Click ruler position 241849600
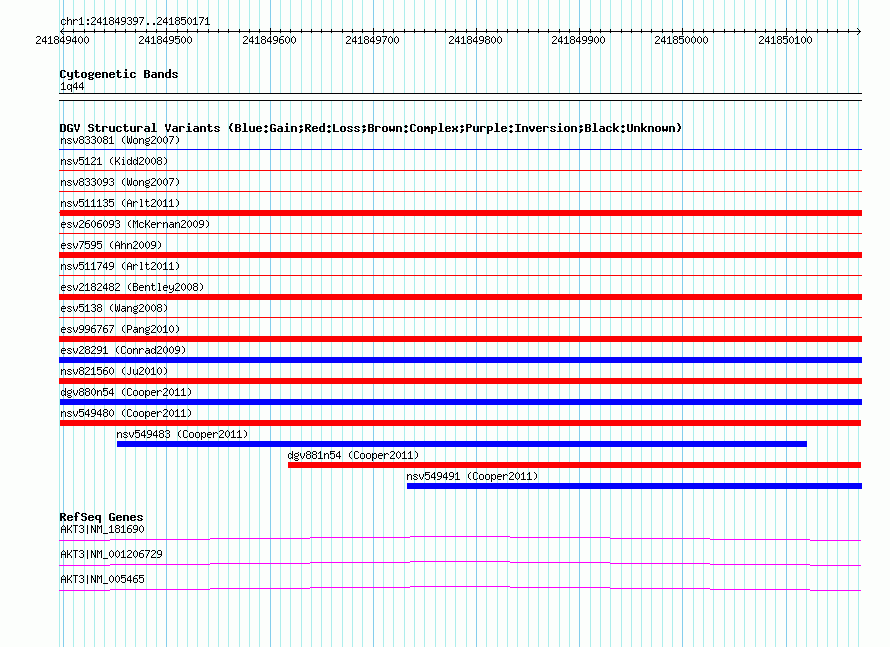This screenshot has width=890, height=647. 269,40
